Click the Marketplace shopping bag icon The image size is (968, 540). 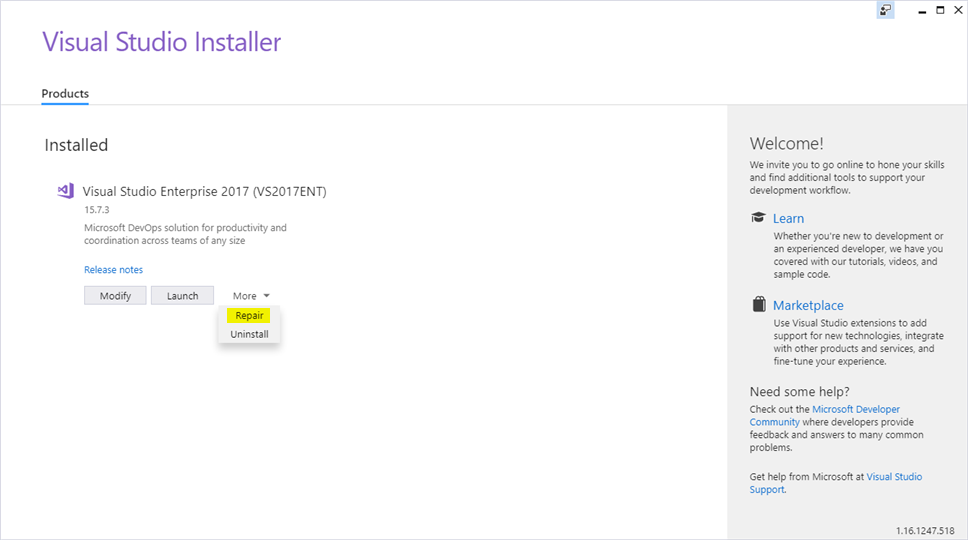click(759, 304)
